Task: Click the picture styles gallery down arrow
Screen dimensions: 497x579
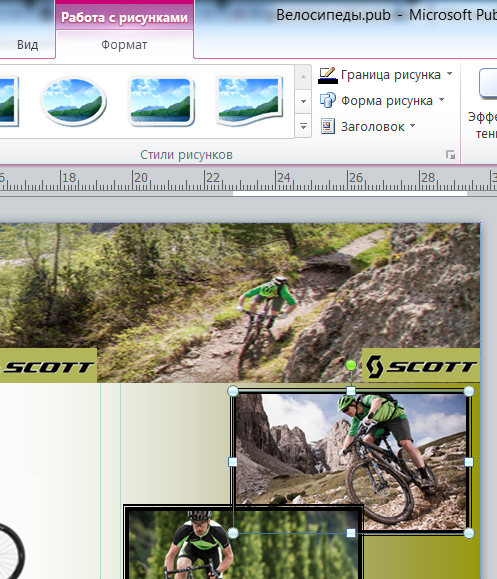Action: point(303,101)
